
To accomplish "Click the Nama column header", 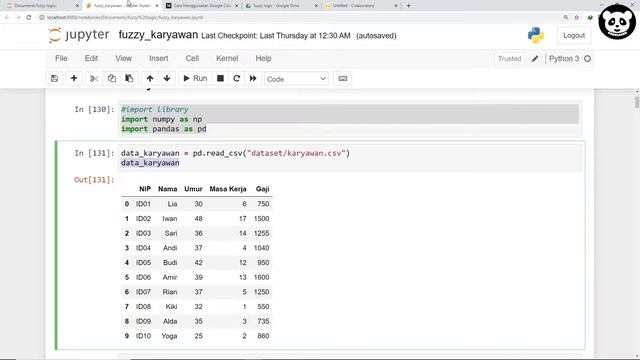I will pyautogui.click(x=167, y=189).
